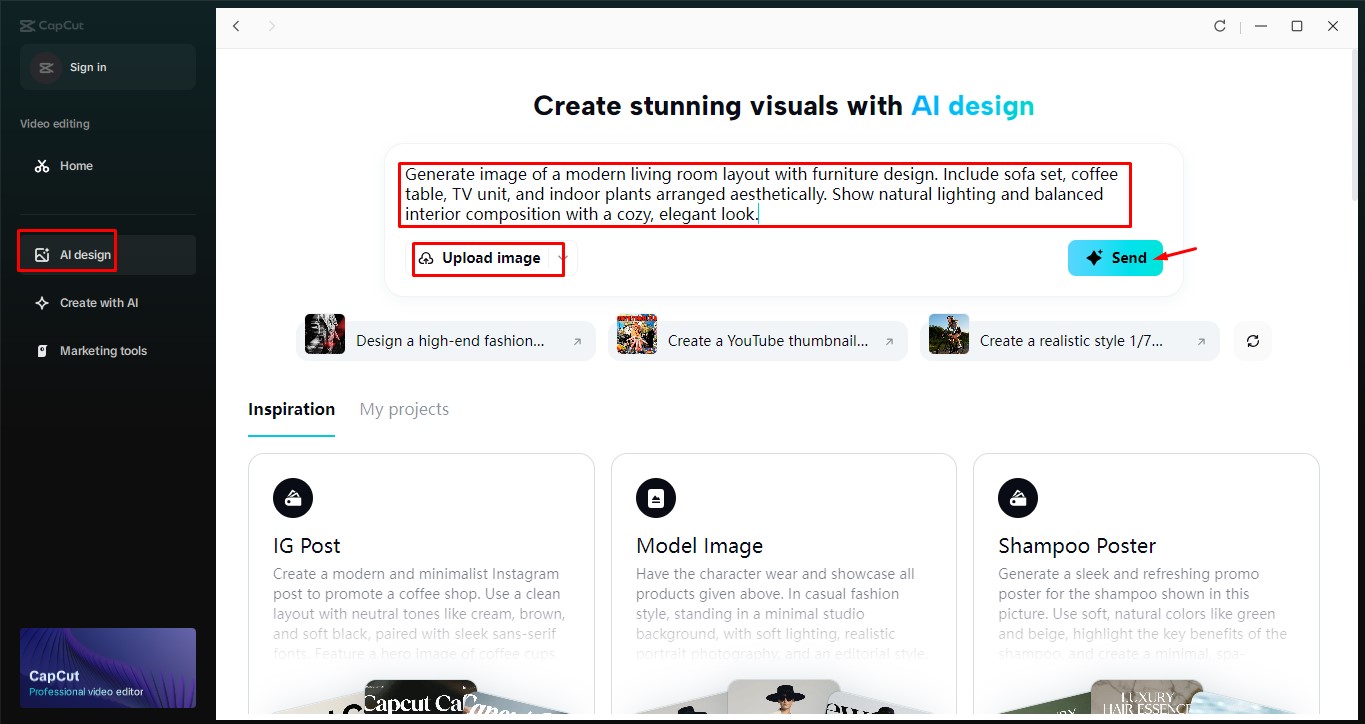Click the Sign in button
Screen dimensions: 1365x724
point(88,67)
